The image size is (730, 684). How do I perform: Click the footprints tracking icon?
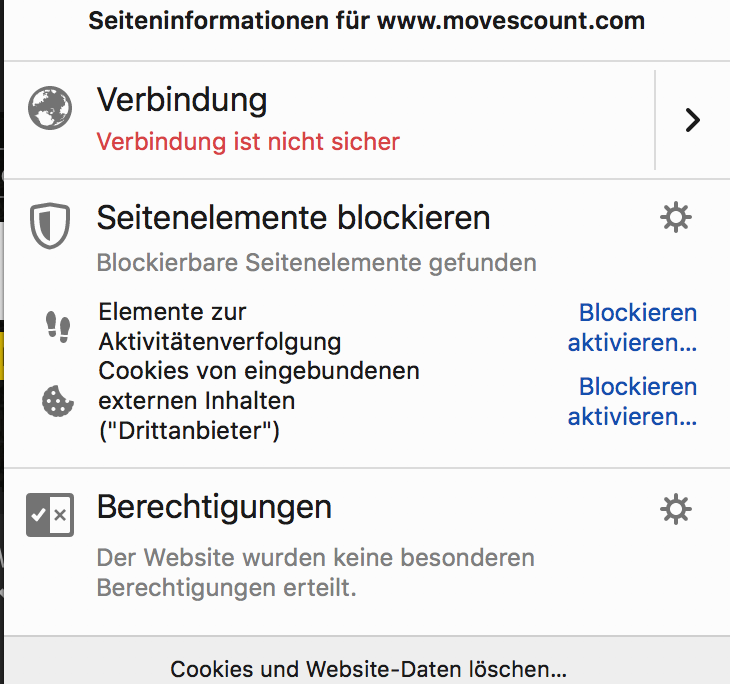[x=58, y=327]
